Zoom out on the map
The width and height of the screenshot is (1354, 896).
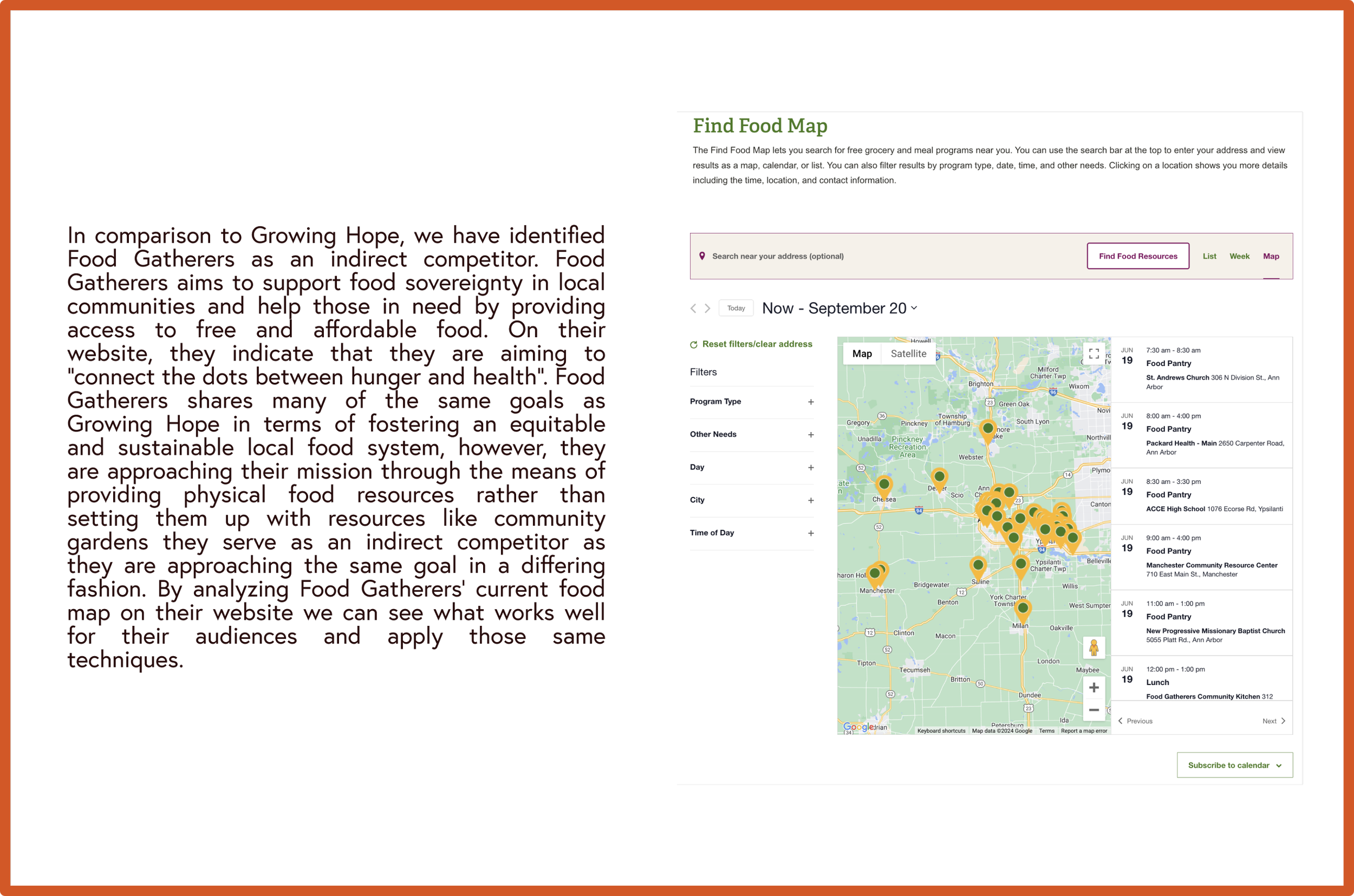[1094, 710]
